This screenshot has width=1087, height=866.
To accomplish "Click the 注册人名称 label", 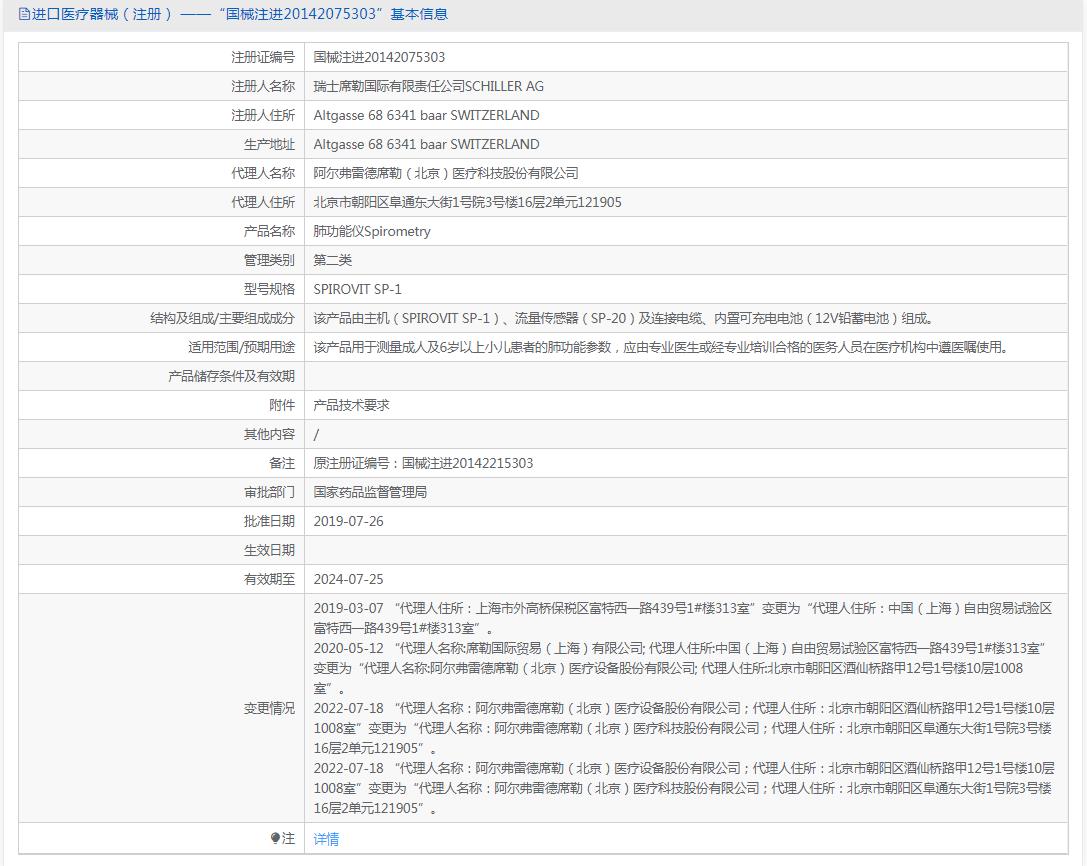I will click(x=263, y=86).
